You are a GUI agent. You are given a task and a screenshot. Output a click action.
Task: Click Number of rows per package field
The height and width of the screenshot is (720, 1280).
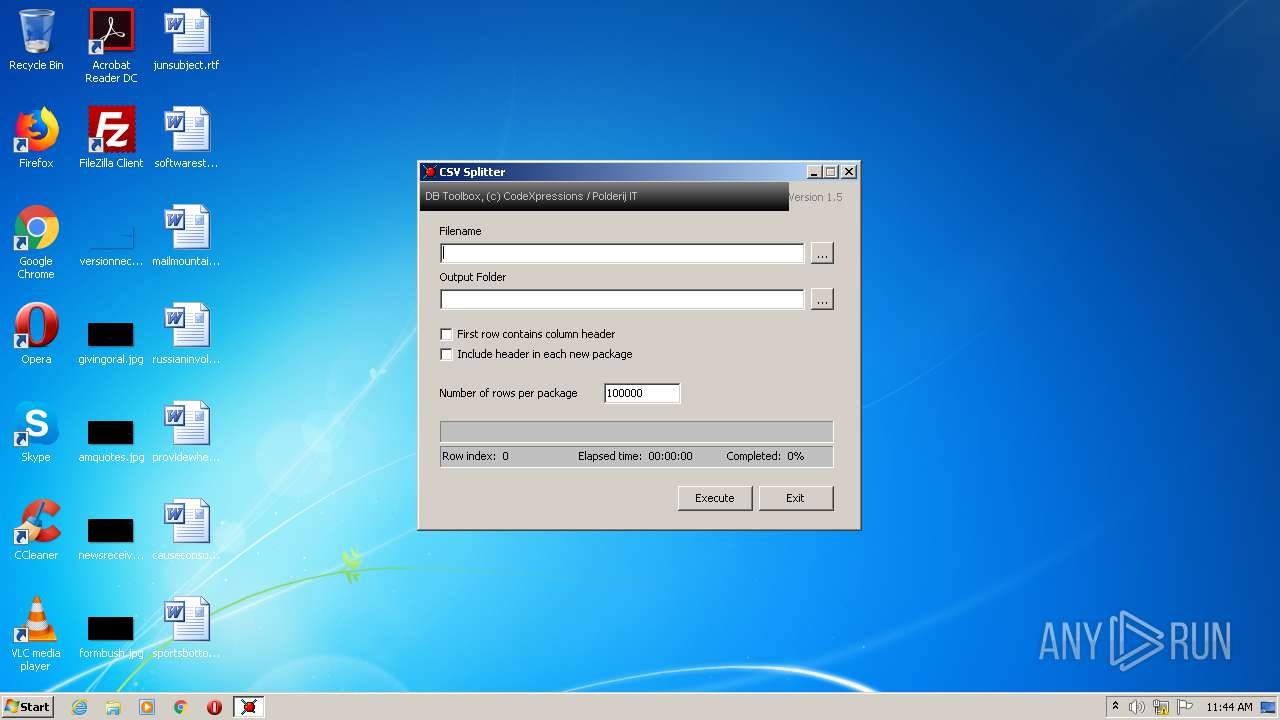(x=642, y=393)
